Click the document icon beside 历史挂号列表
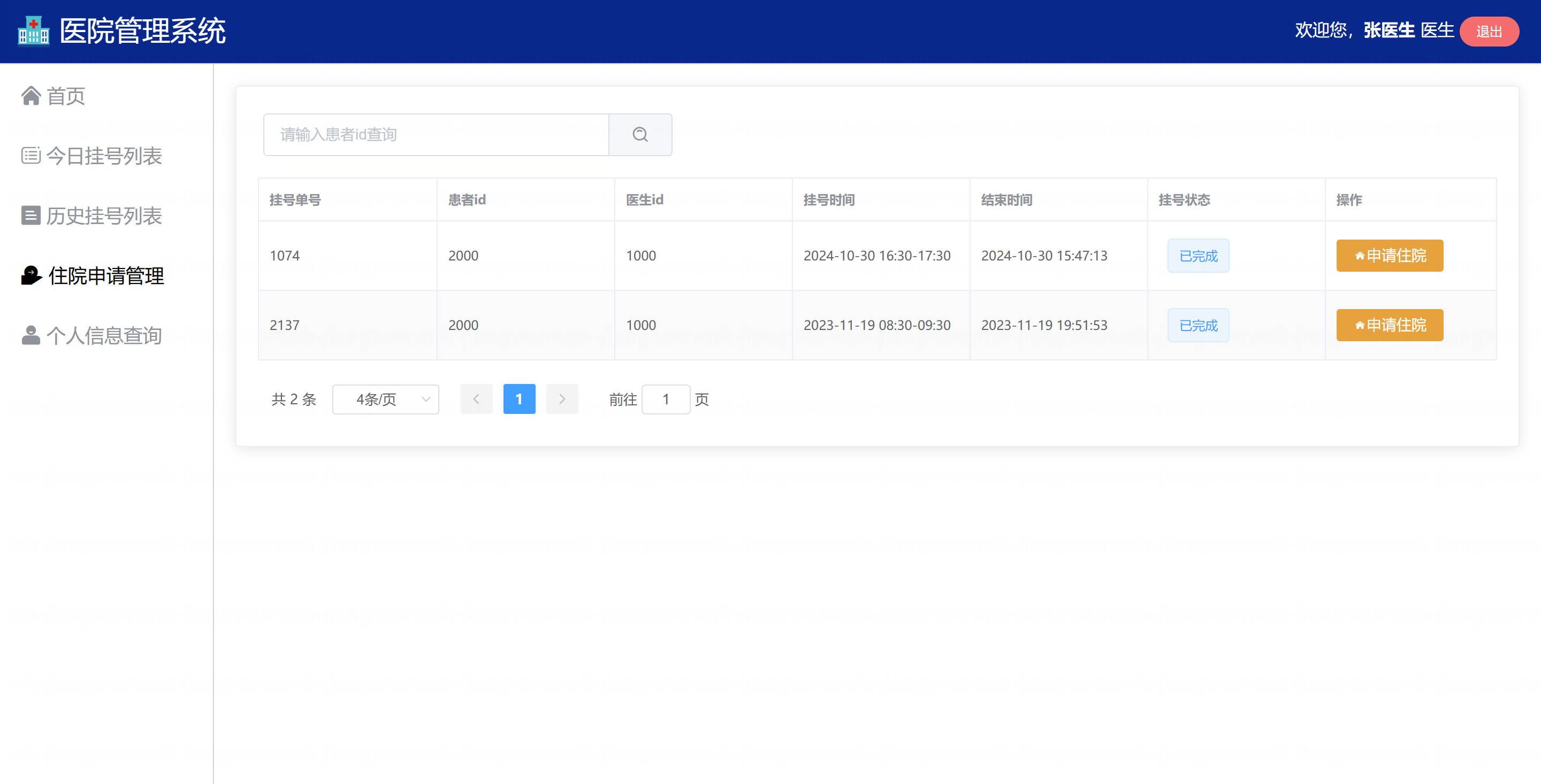Image resolution: width=1541 pixels, height=784 pixels. (31, 216)
